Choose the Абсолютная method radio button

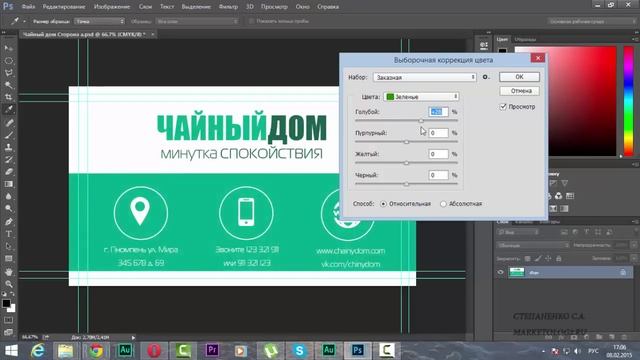tap(443, 204)
